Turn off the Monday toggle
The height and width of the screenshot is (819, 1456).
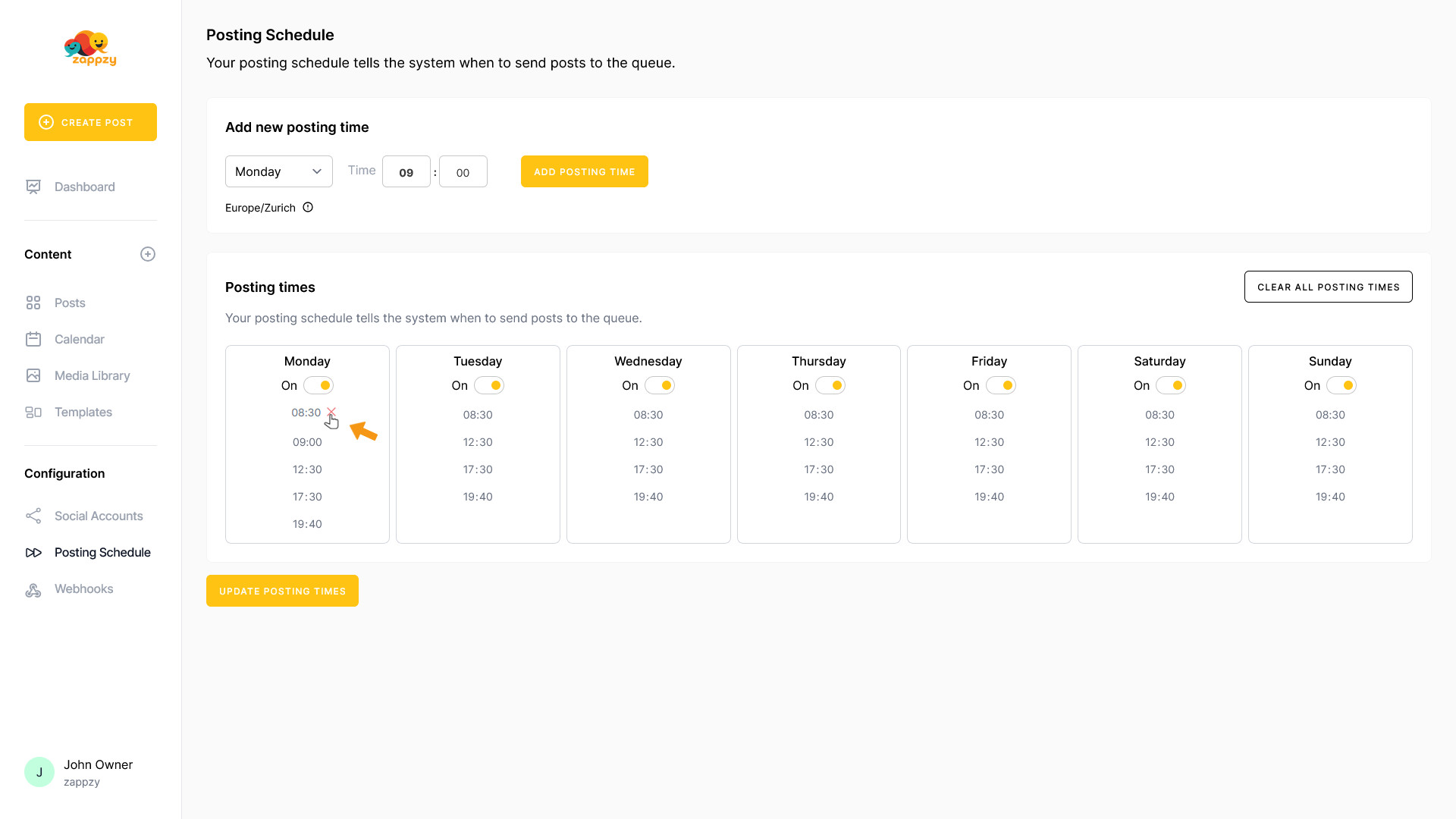[318, 385]
